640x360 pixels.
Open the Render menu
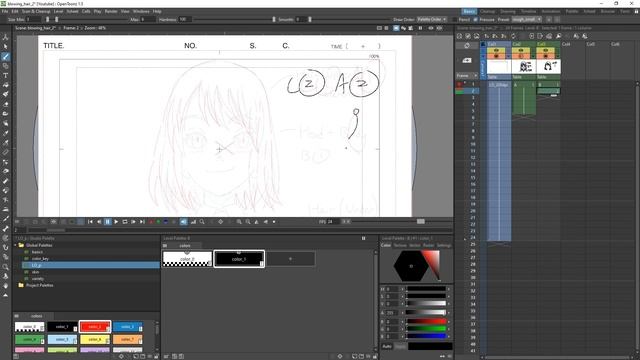[x=111, y=11]
